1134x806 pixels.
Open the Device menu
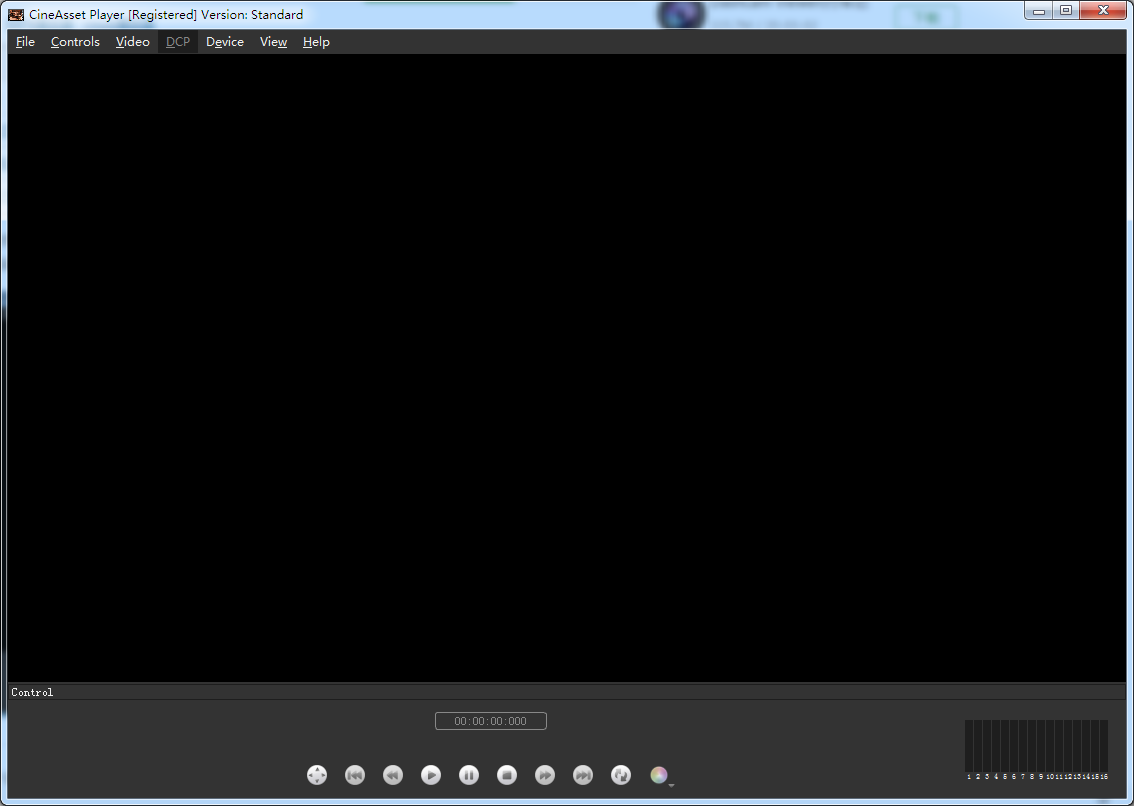click(225, 42)
